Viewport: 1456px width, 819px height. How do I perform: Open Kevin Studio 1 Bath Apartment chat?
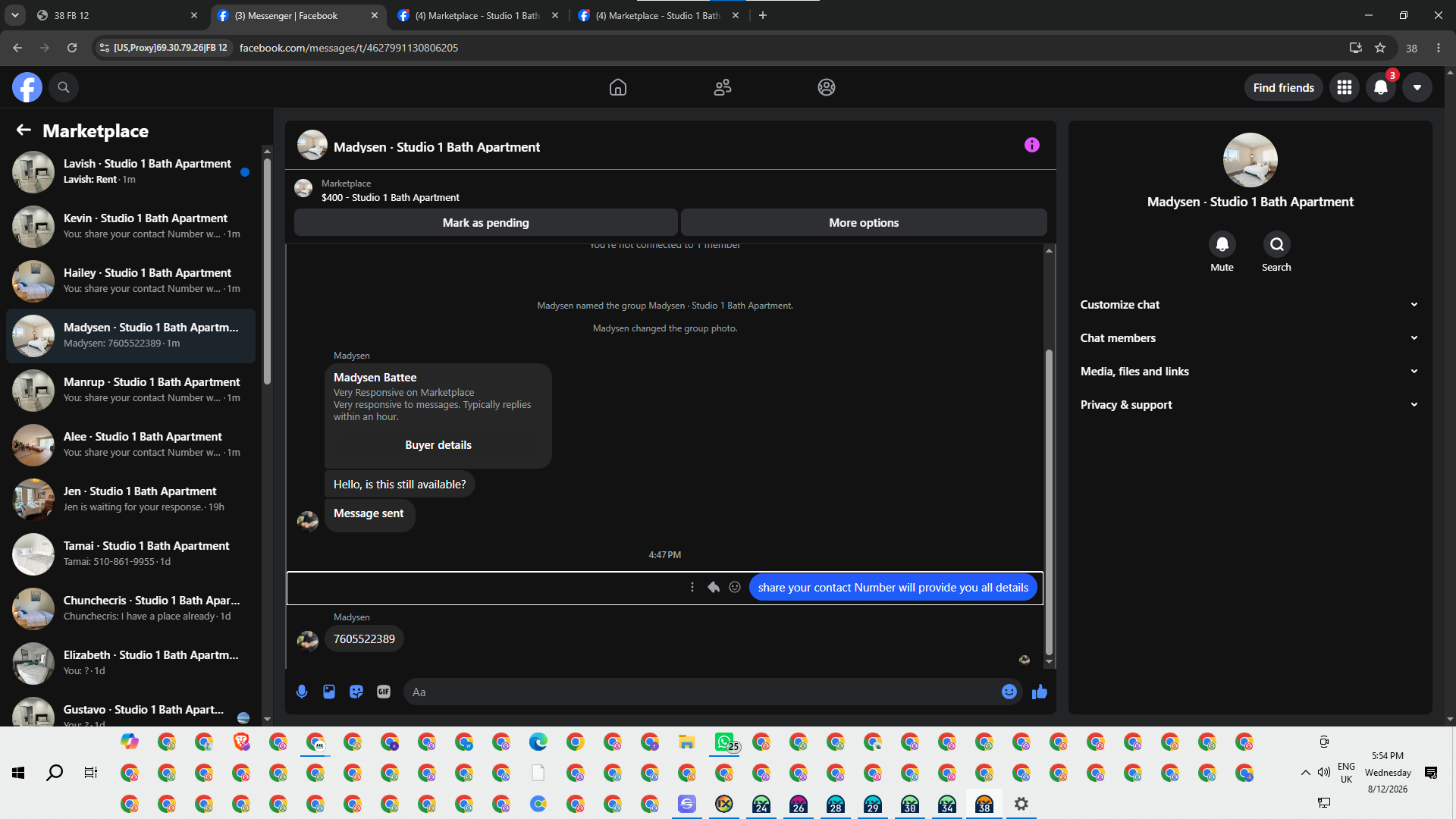(130, 227)
